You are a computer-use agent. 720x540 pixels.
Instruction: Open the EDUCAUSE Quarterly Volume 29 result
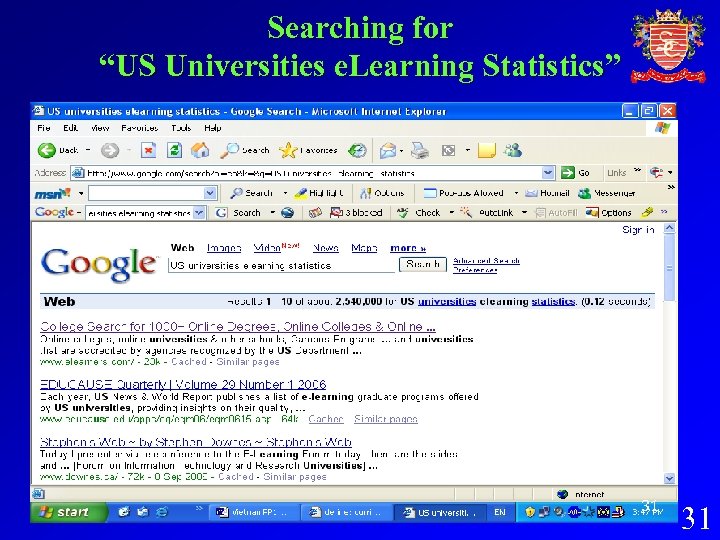point(183,384)
